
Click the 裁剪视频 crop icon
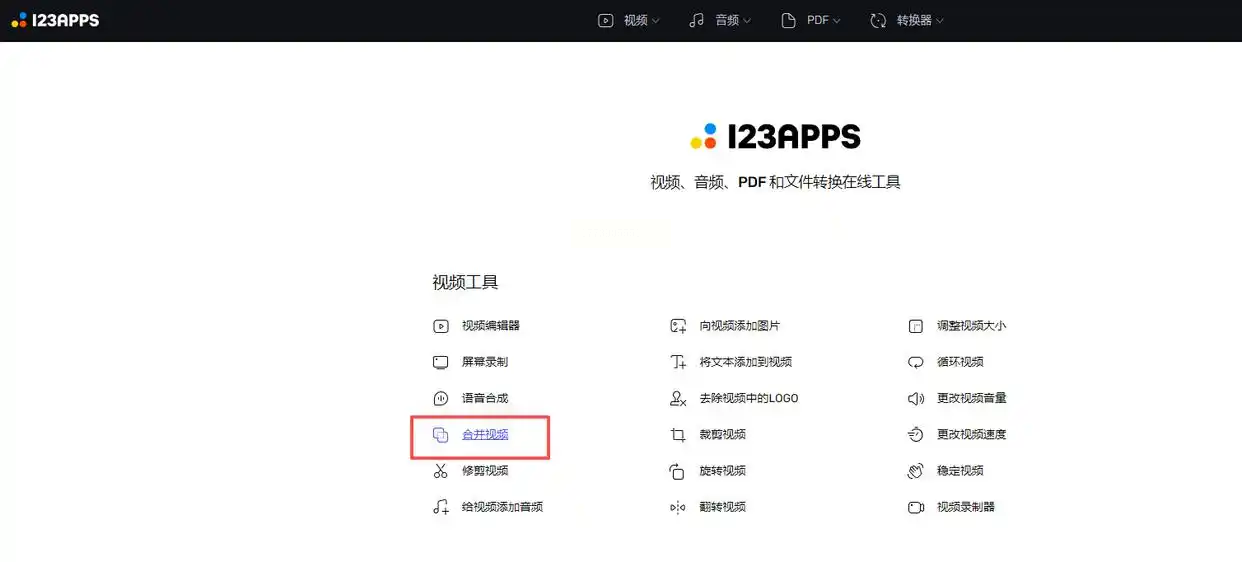678,435
